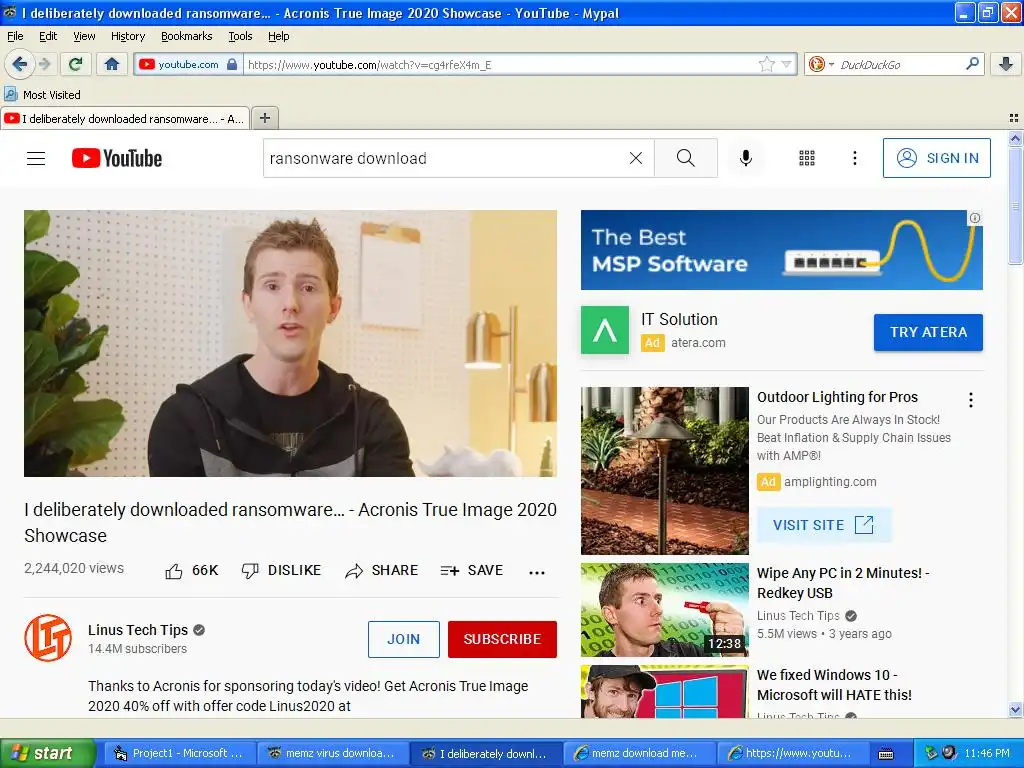Open the browser downloads arrow button

coord(1006,64)
